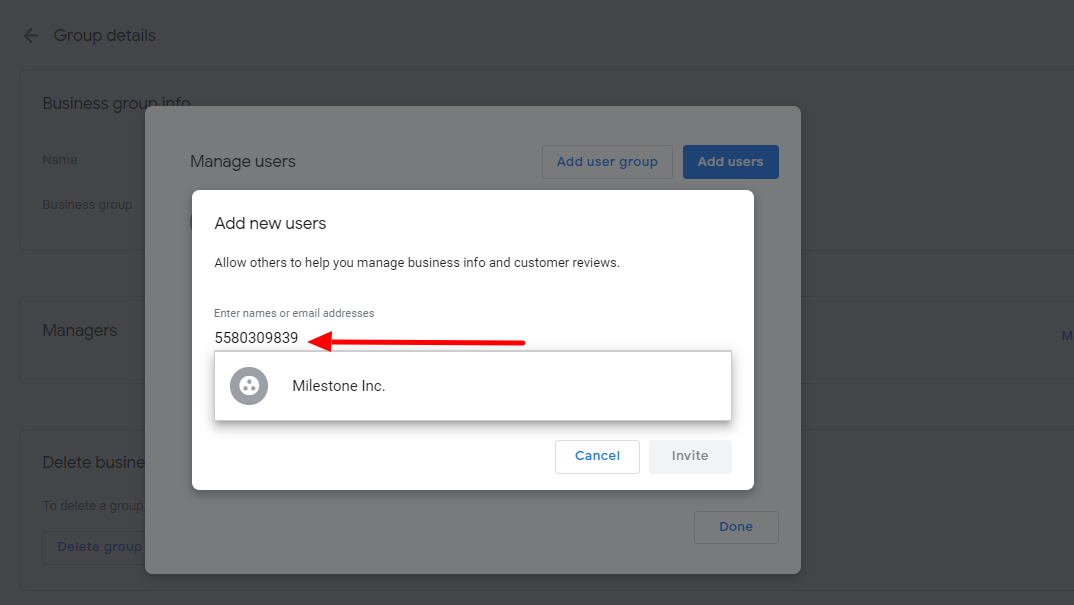
Task: Cancel the Add new users dialog
Action: [x=597, y=456]
